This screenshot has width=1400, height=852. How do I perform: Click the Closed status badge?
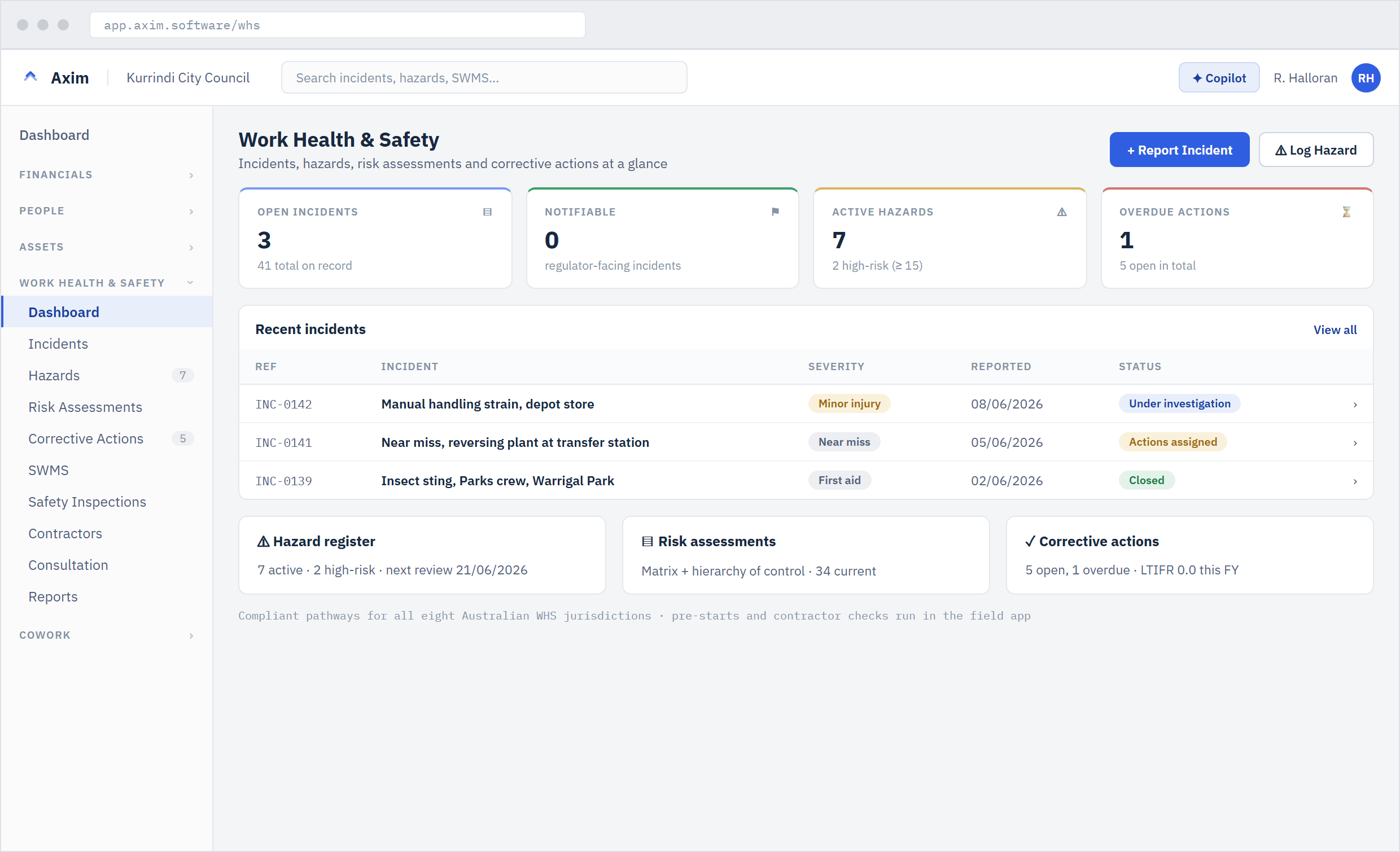pos(1147,481)
